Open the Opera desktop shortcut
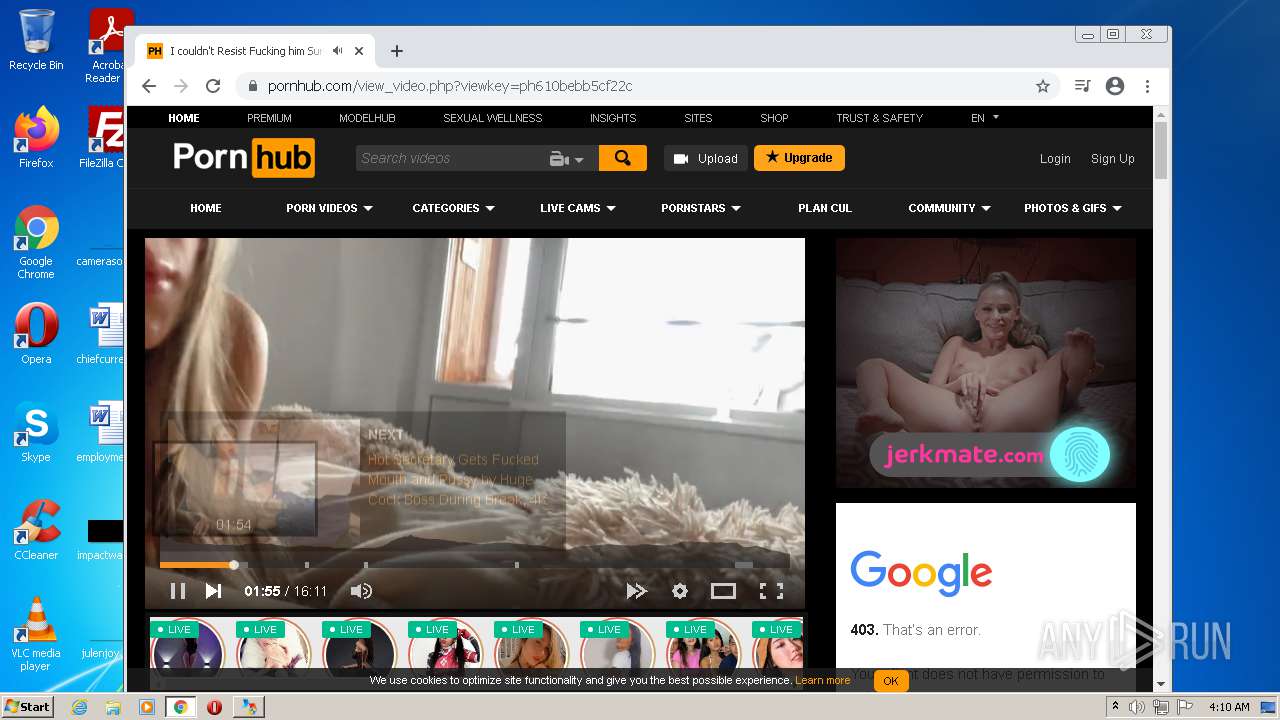The width and height of the screenshot is (1280, 720). tap(36, 334)
